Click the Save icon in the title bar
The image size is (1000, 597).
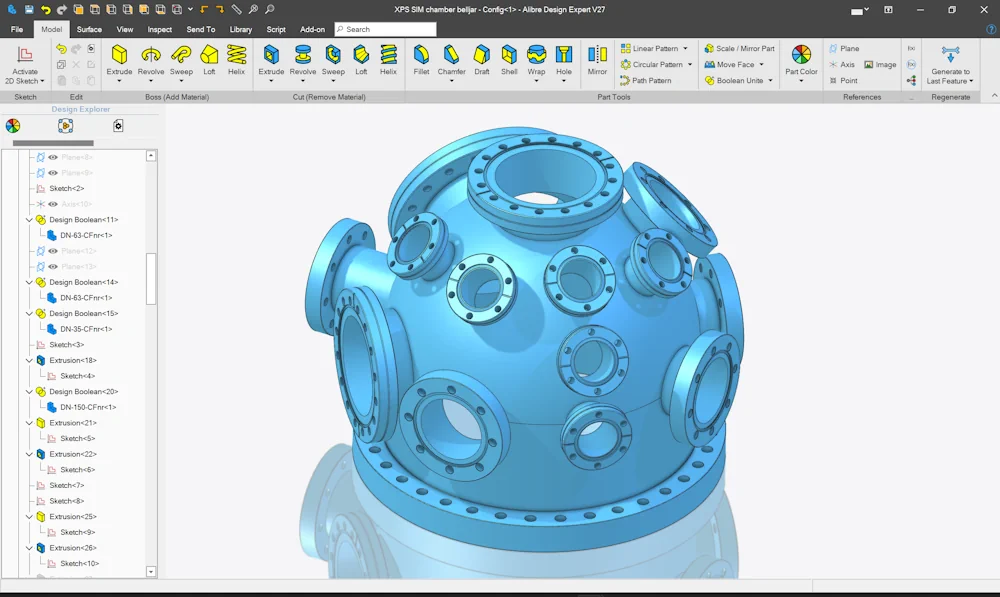tap(29, 10)
